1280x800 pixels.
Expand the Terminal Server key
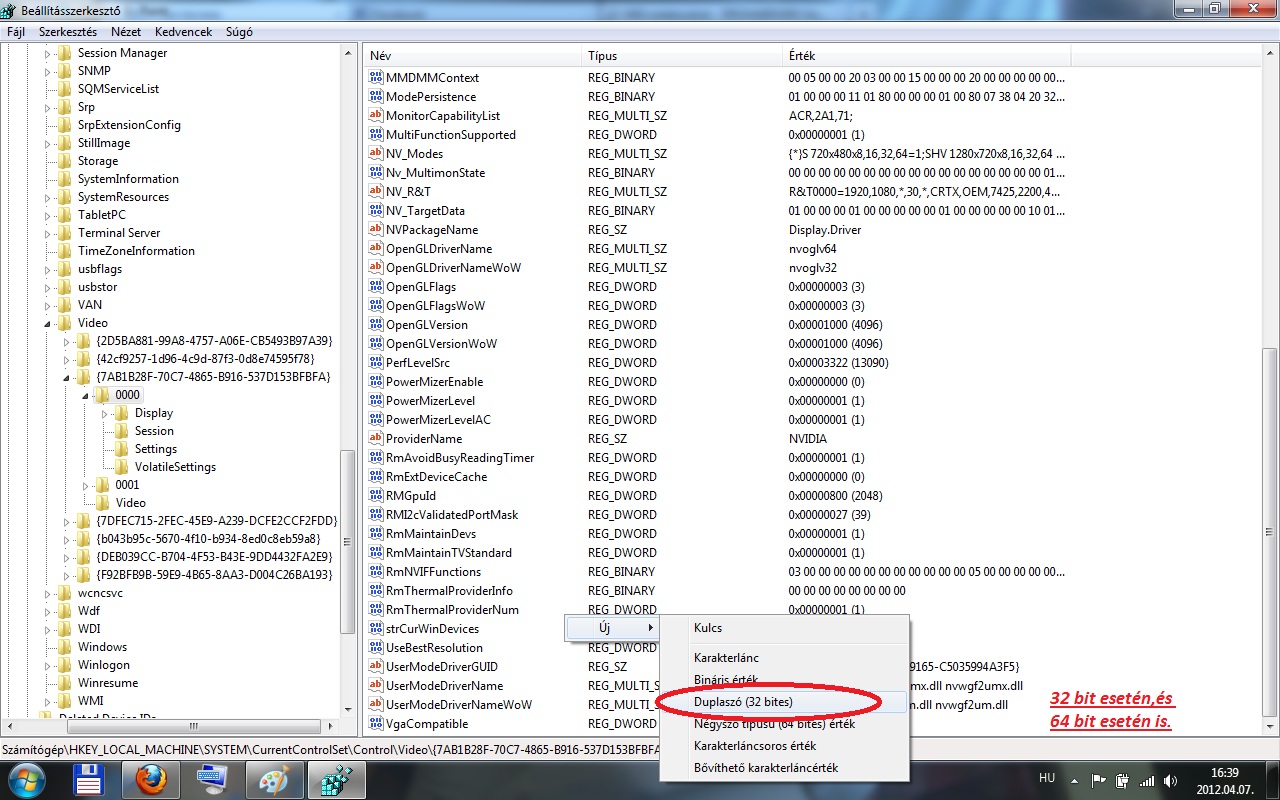click(47, 233)
